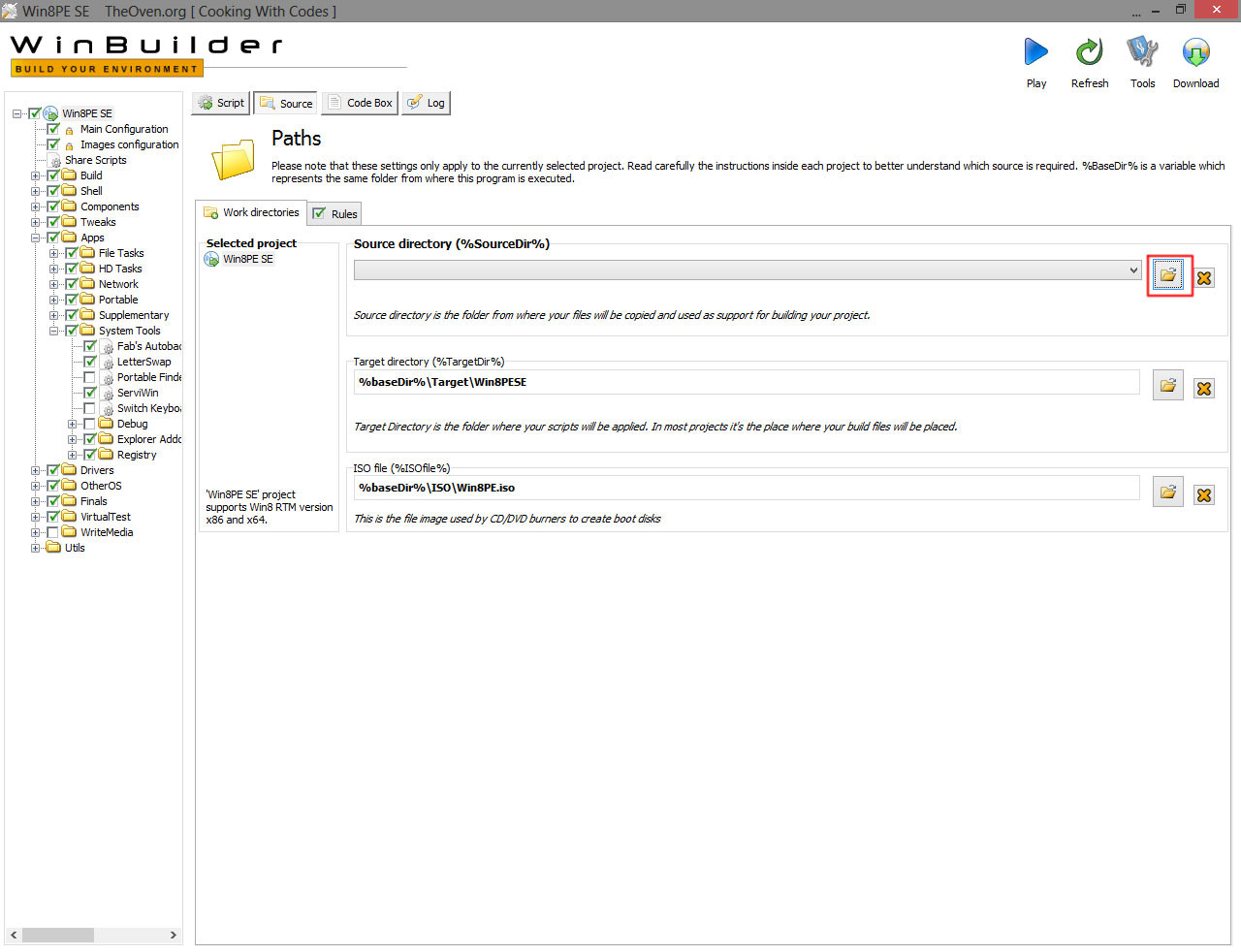Select the Supplementary tree item
1241x952 pixels.
coord(134,315)
